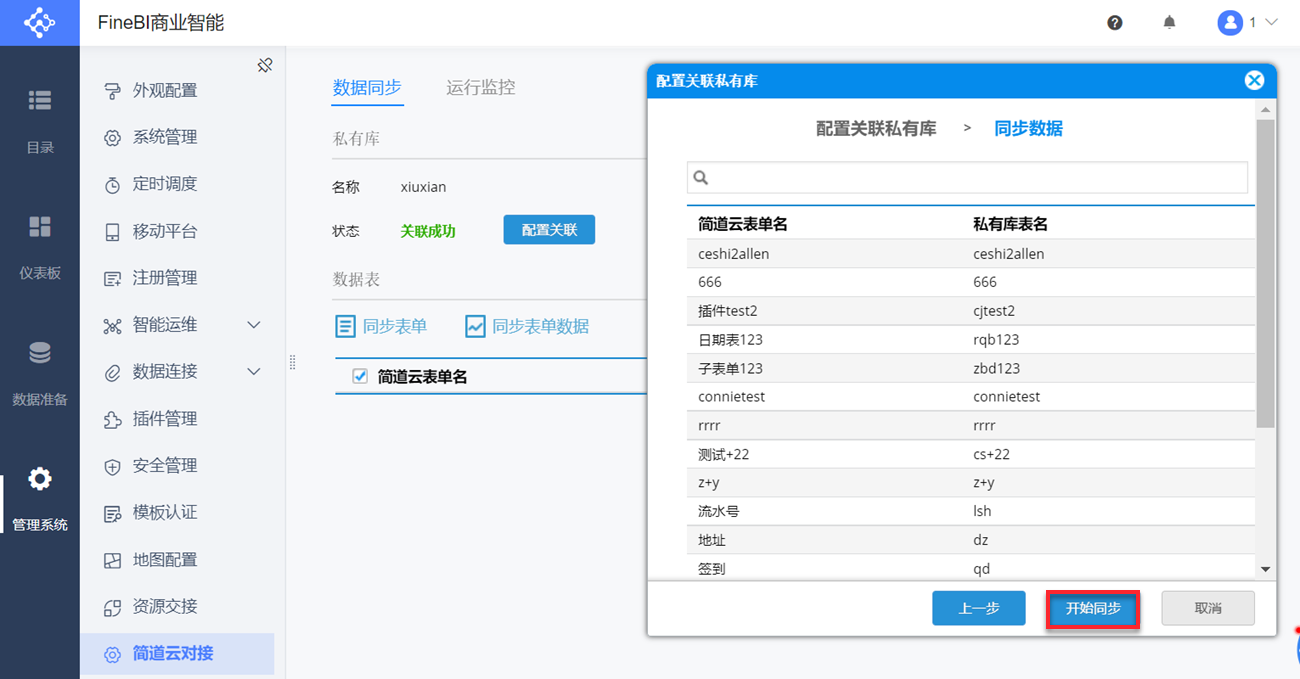The width and height of the screenshot is (1300, 679).
Task: Click the 上一步 previous step button
Action: [979, 608]
